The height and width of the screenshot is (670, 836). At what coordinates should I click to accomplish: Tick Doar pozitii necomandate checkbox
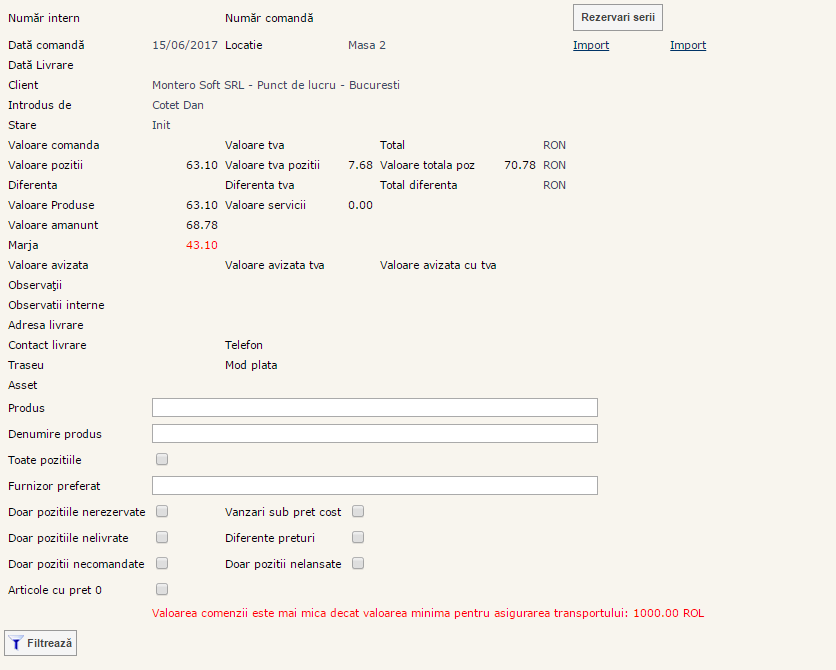click(162, 564)
